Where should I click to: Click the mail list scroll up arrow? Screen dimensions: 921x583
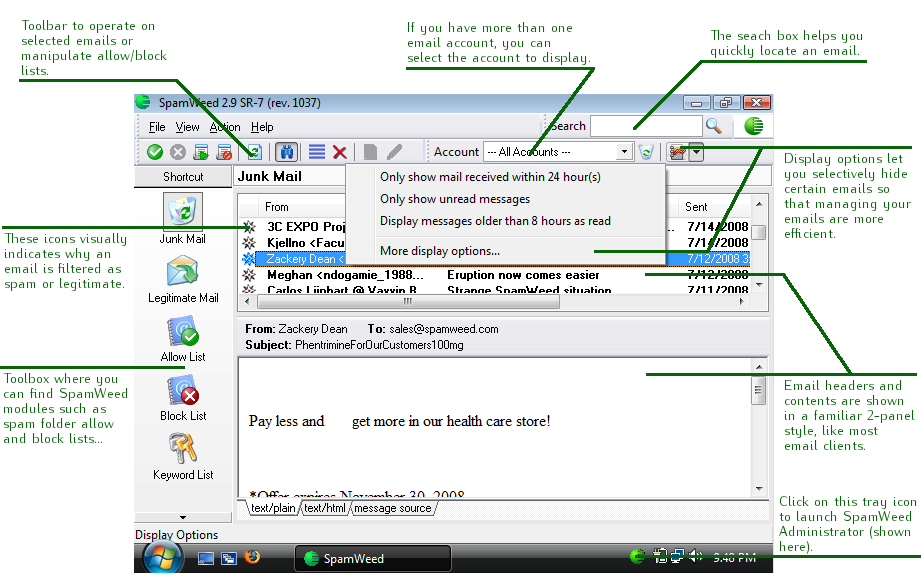[759, 204]
